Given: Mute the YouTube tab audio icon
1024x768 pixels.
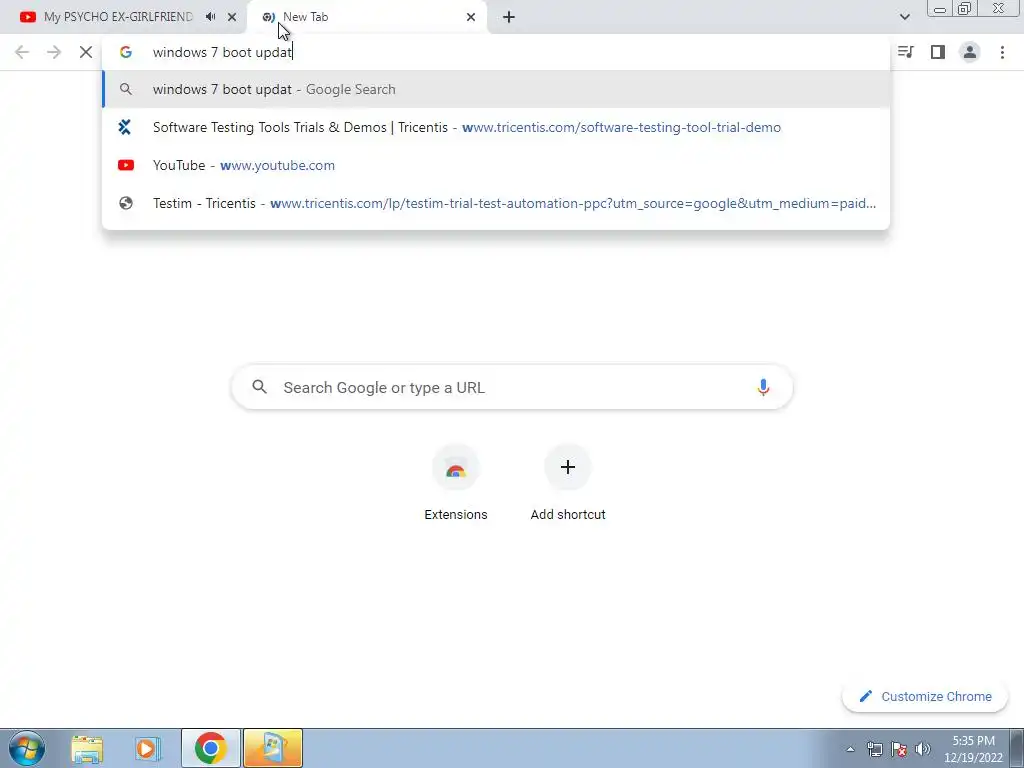Looking at the screenshot, I should (x=210, y=17).
